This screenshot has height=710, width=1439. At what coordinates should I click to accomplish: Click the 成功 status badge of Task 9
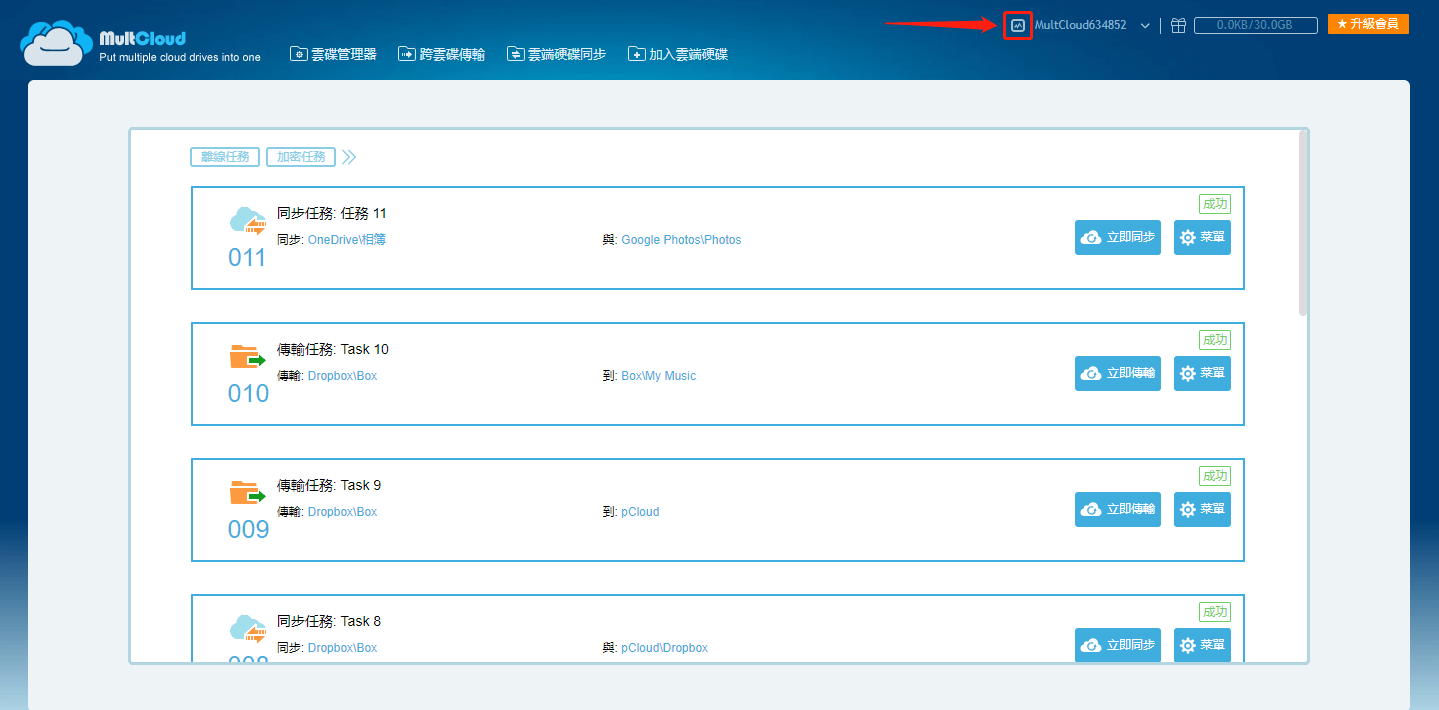tap(1215, 476)
